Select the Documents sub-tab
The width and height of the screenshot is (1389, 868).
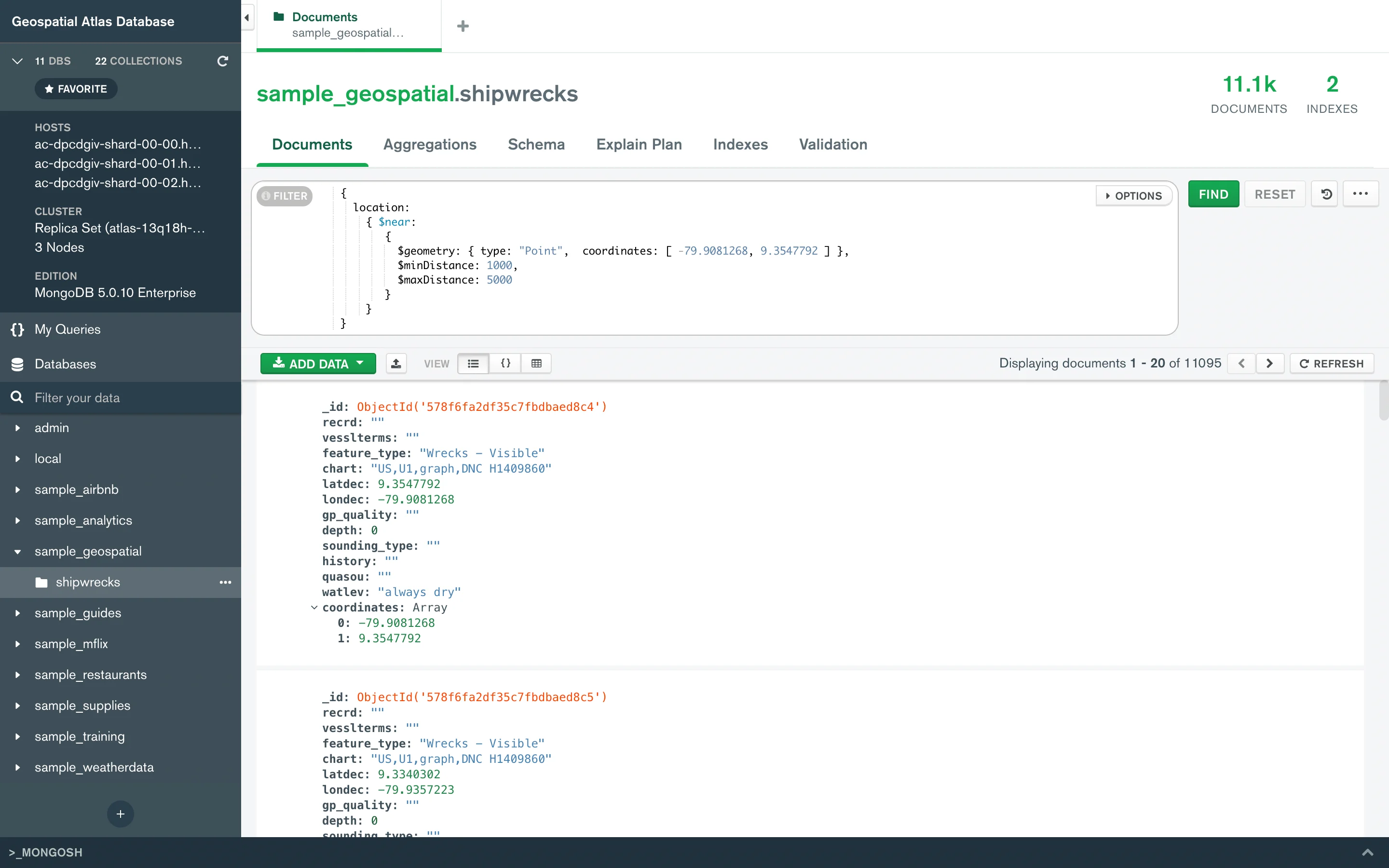point(312,145)
